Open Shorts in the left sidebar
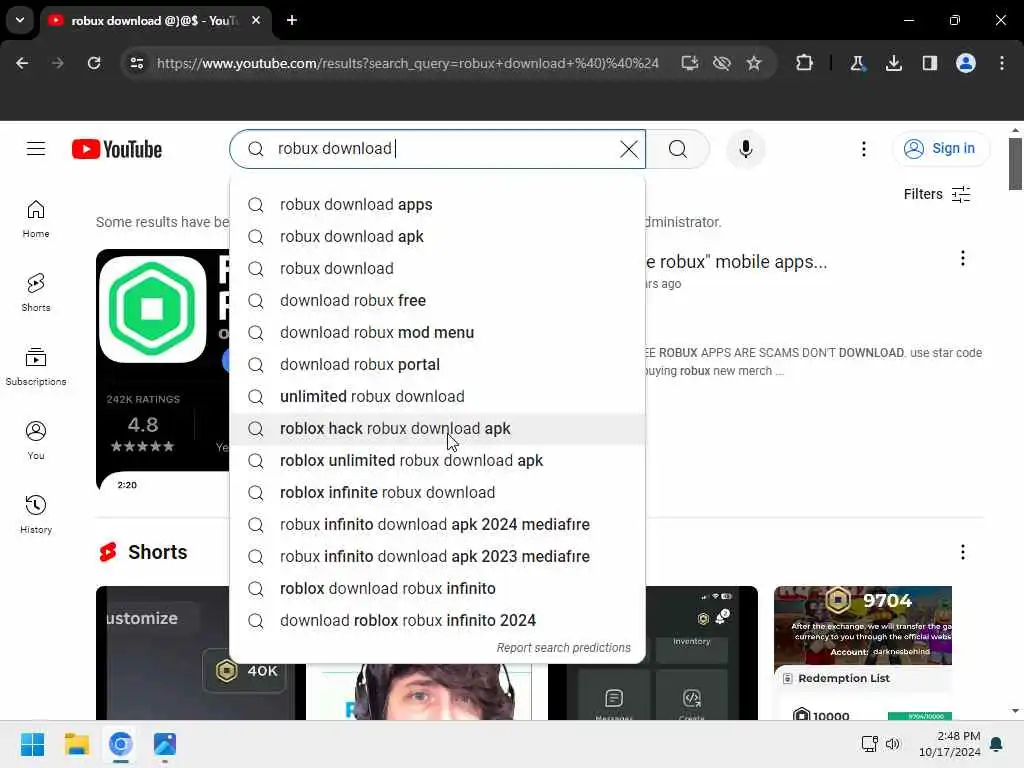1024x768 pixels. (36, 293)
